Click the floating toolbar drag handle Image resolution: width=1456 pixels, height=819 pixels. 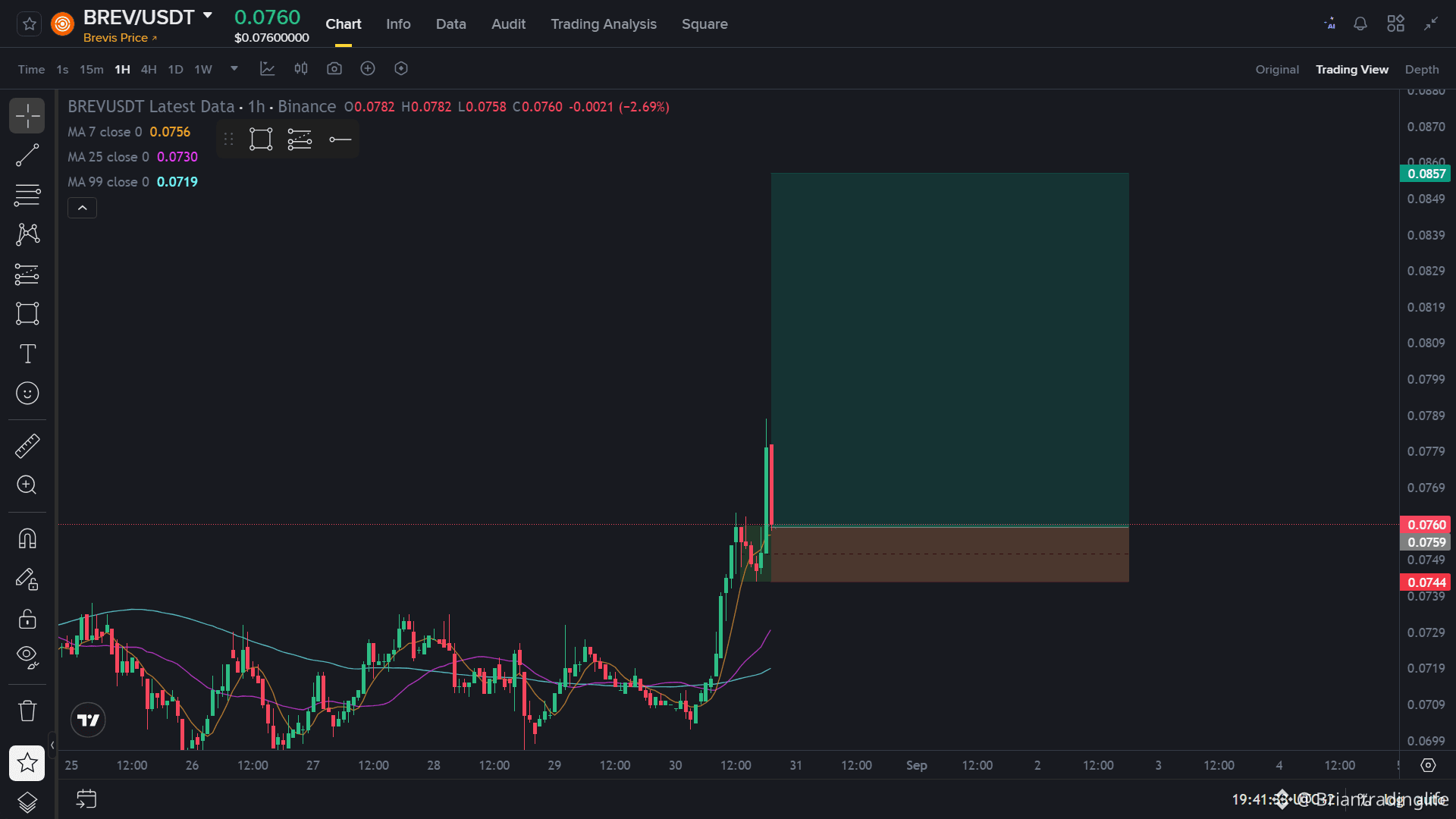[x=228, y=140]
